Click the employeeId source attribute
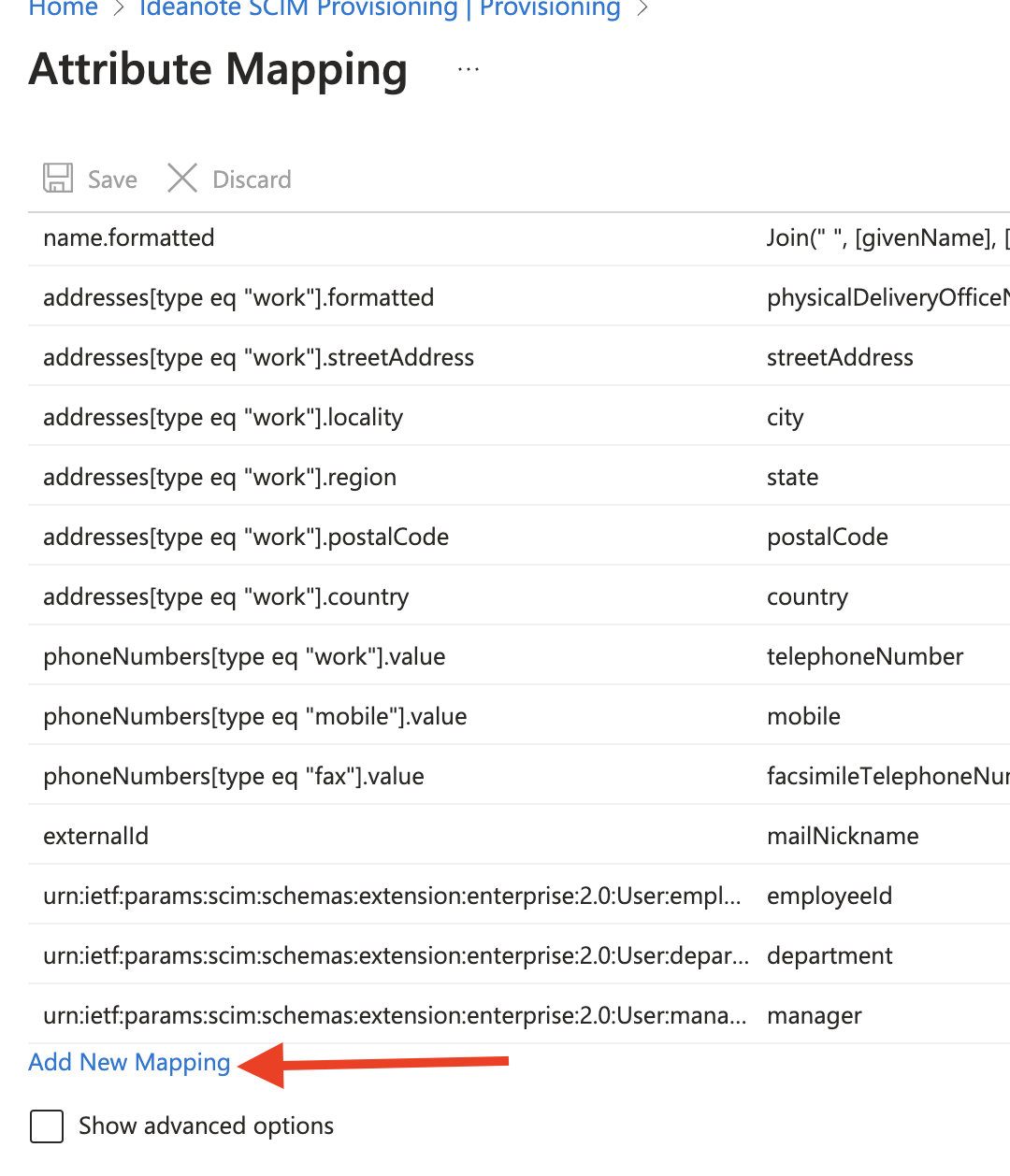The image size is (1010, 1176). (x=830, y=896)
